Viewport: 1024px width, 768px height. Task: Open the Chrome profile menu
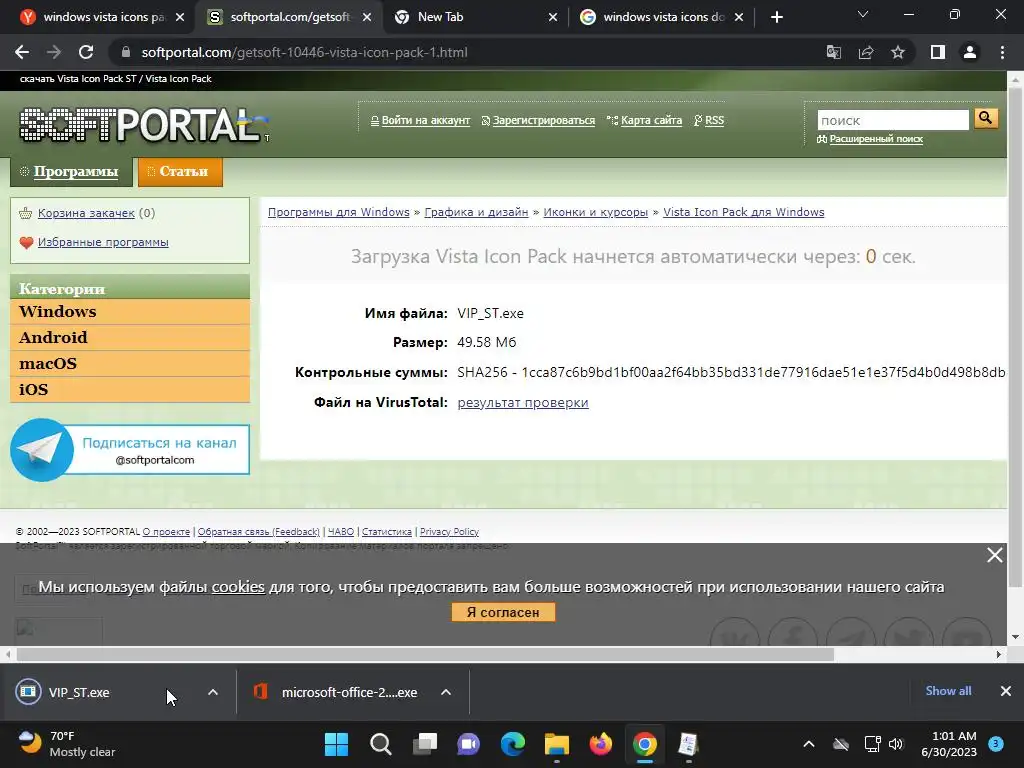970,52
